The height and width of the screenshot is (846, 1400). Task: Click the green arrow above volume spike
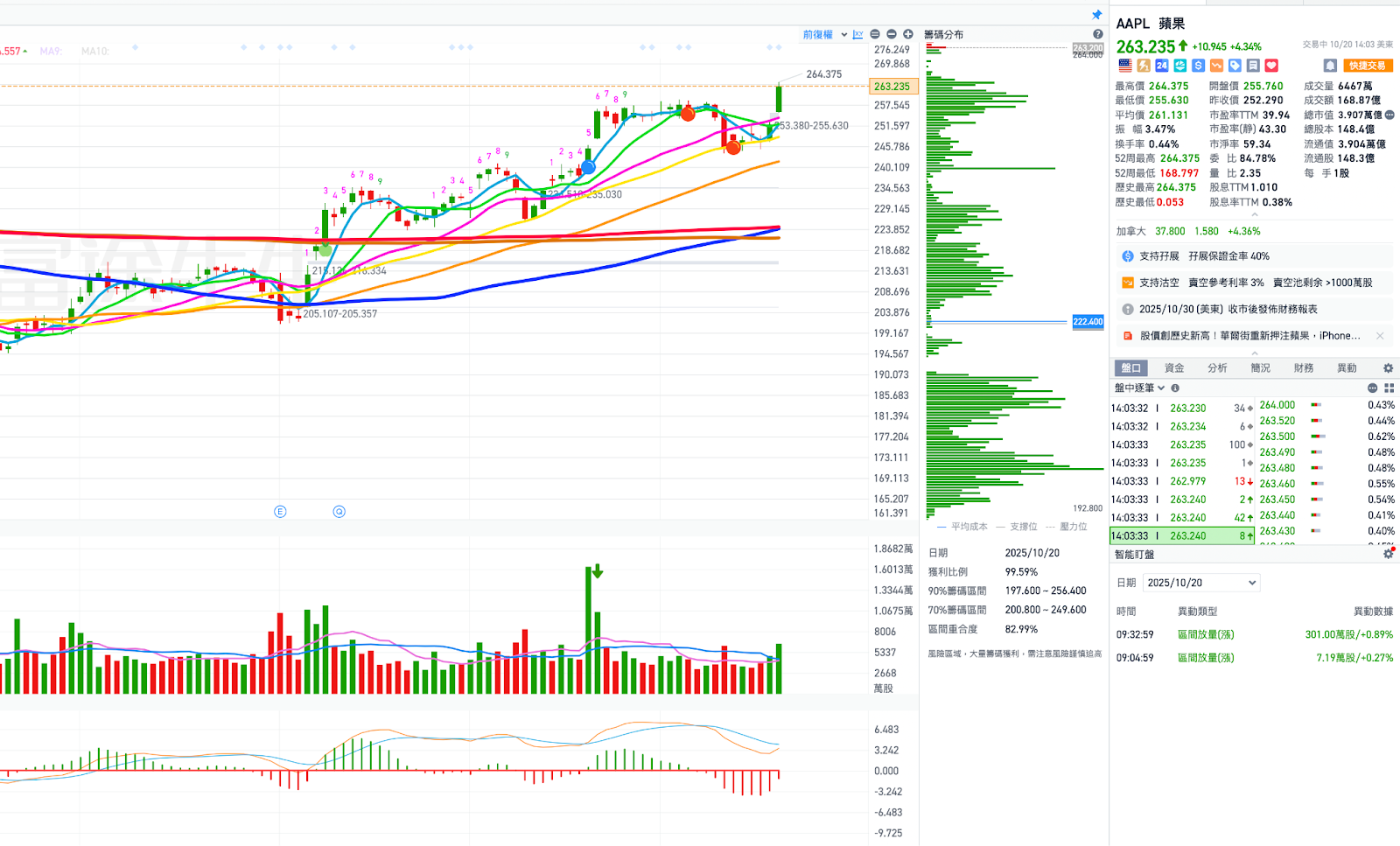coord(597,571)
